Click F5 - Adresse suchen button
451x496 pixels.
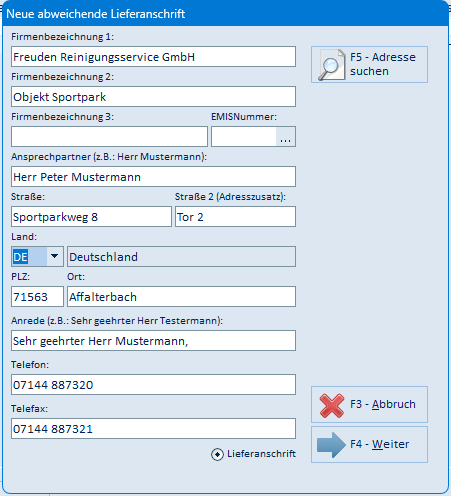[369, 65]
